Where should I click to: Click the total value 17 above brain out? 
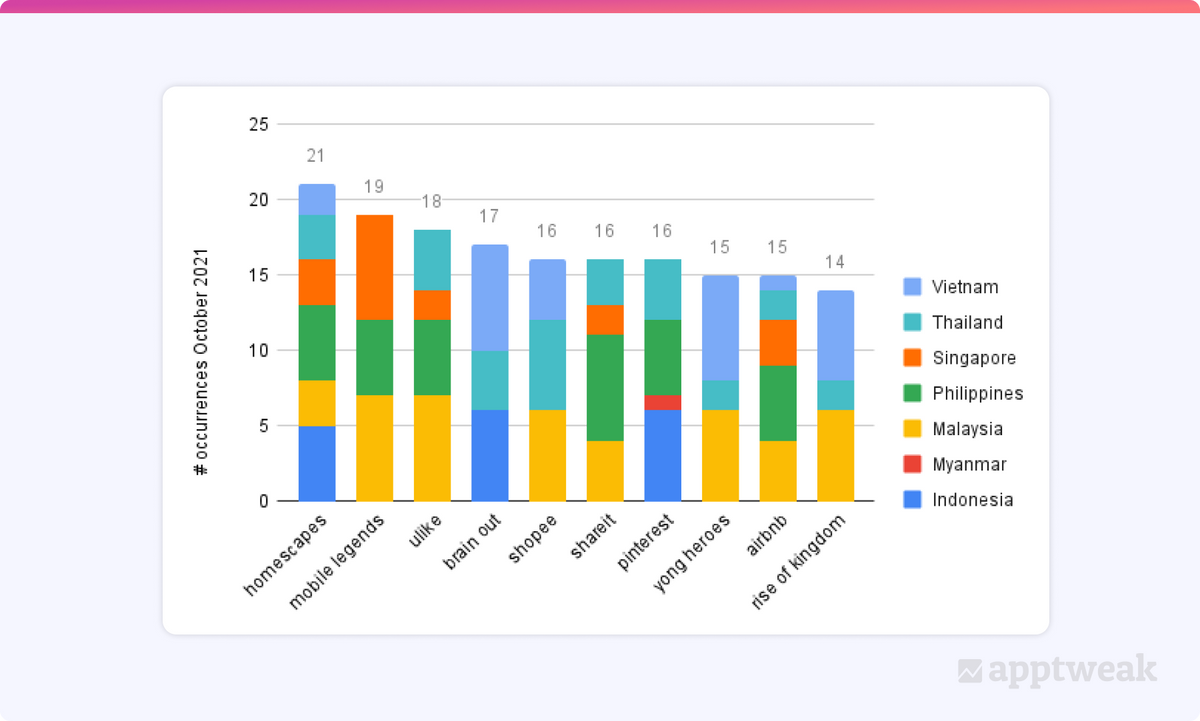[490, 216]
